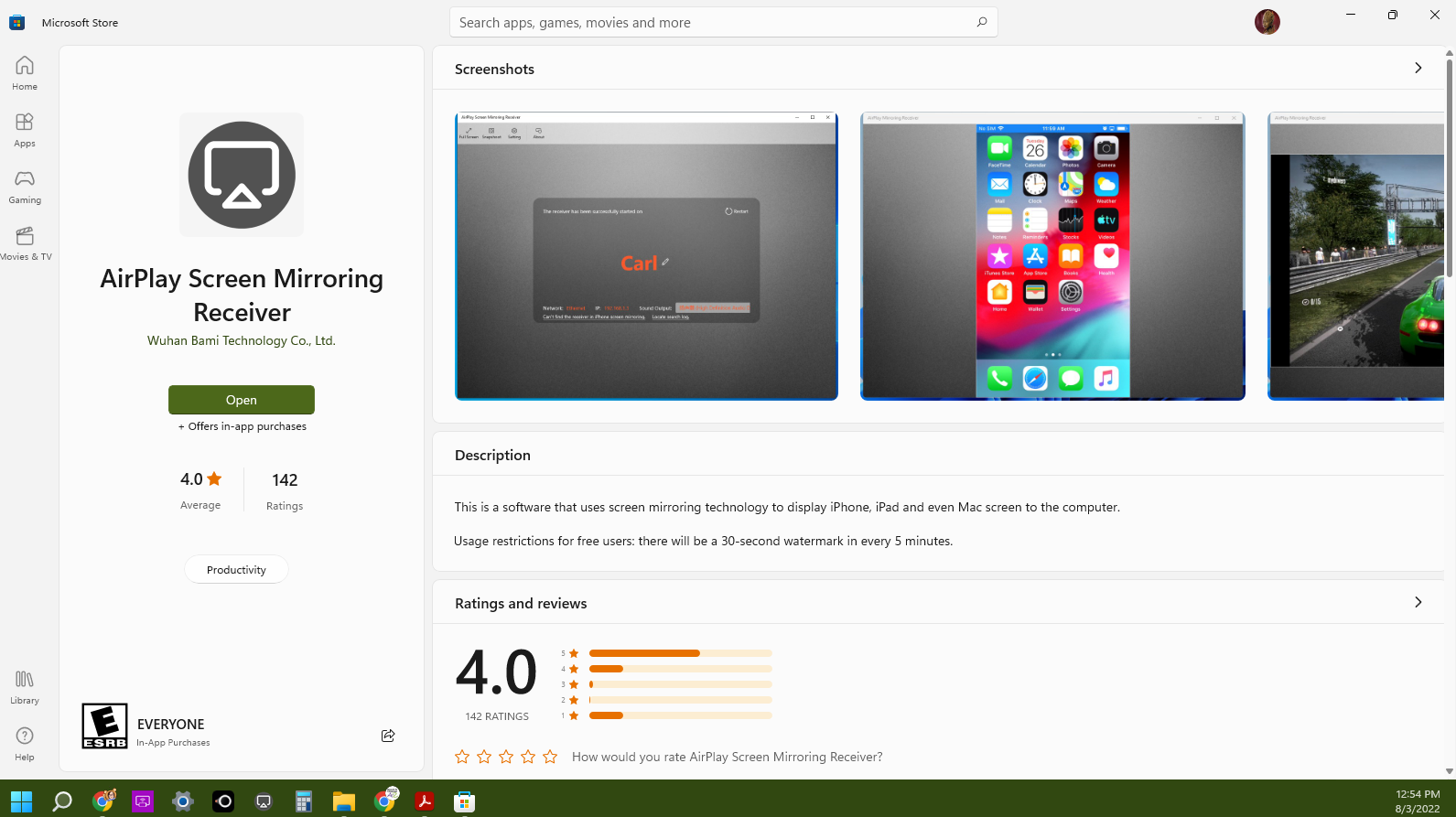The height and width of the screenshot is (817, 1456).
Task: Expand Ratings and reviews section arrow
Action: point(1418,602)
